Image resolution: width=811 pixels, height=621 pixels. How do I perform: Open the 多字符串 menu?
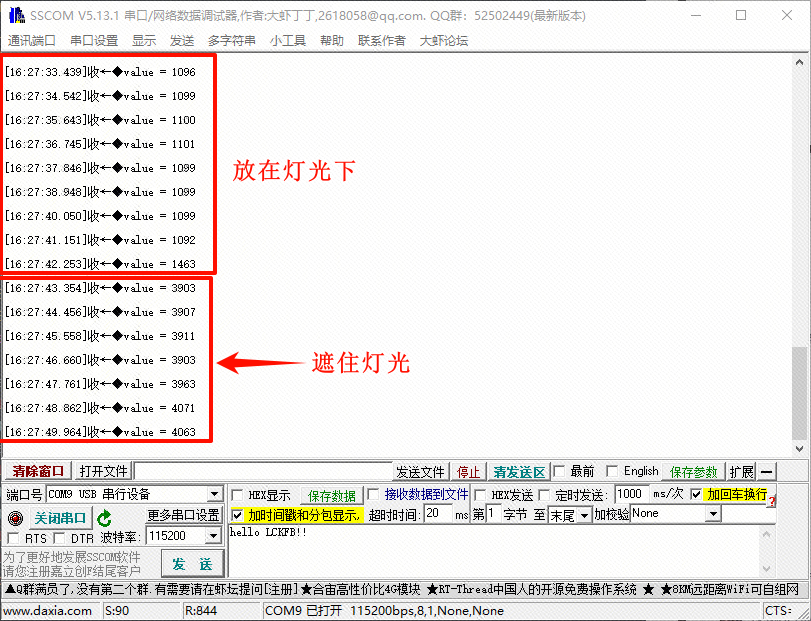pyautogui.click(x=231, y=40)
